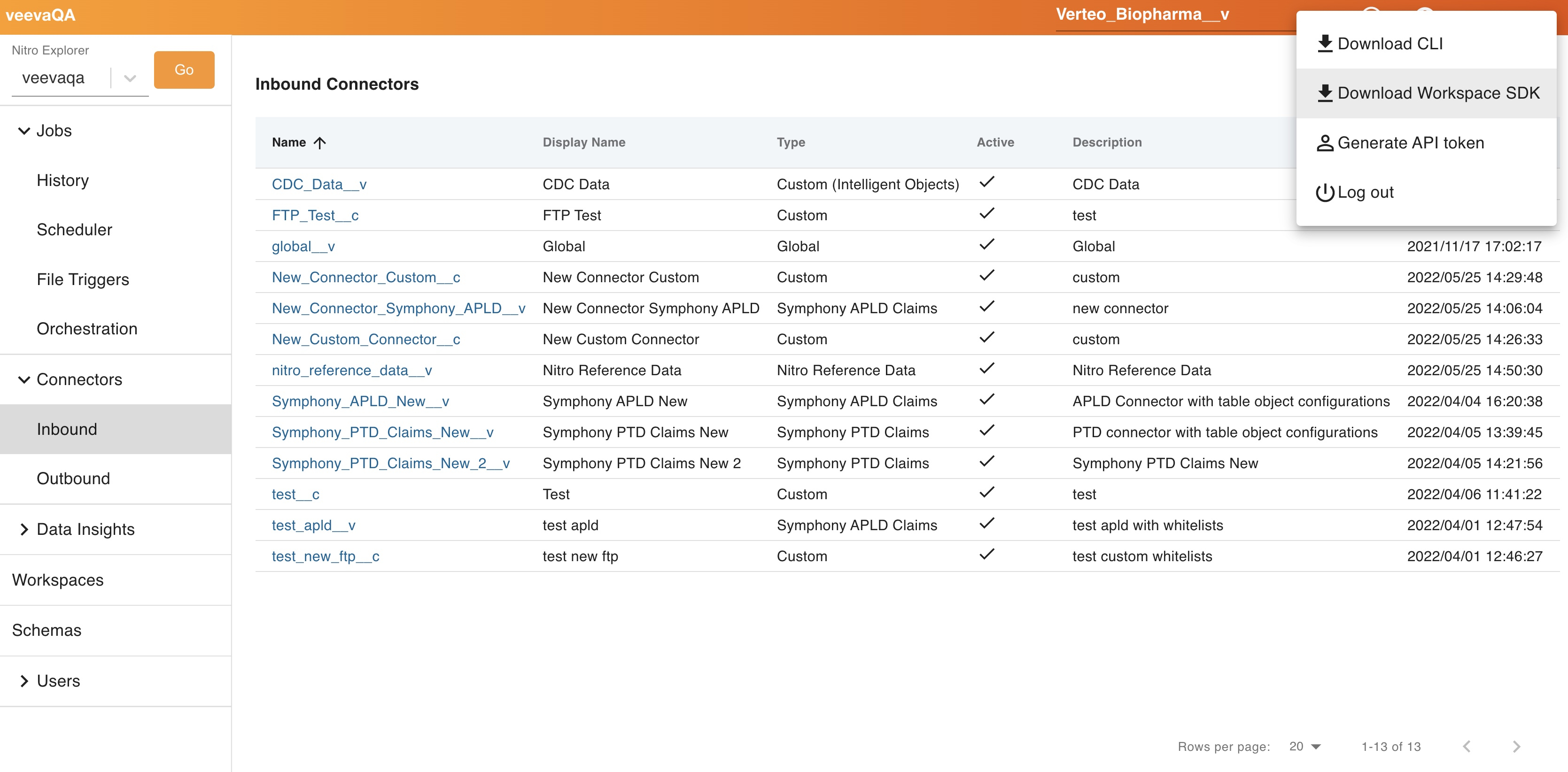
Task: Select Outbound under Connectors
Action: coord(73,479)
